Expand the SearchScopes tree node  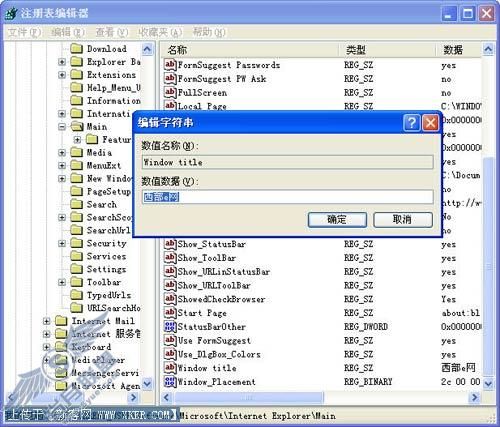coord(62,217)
